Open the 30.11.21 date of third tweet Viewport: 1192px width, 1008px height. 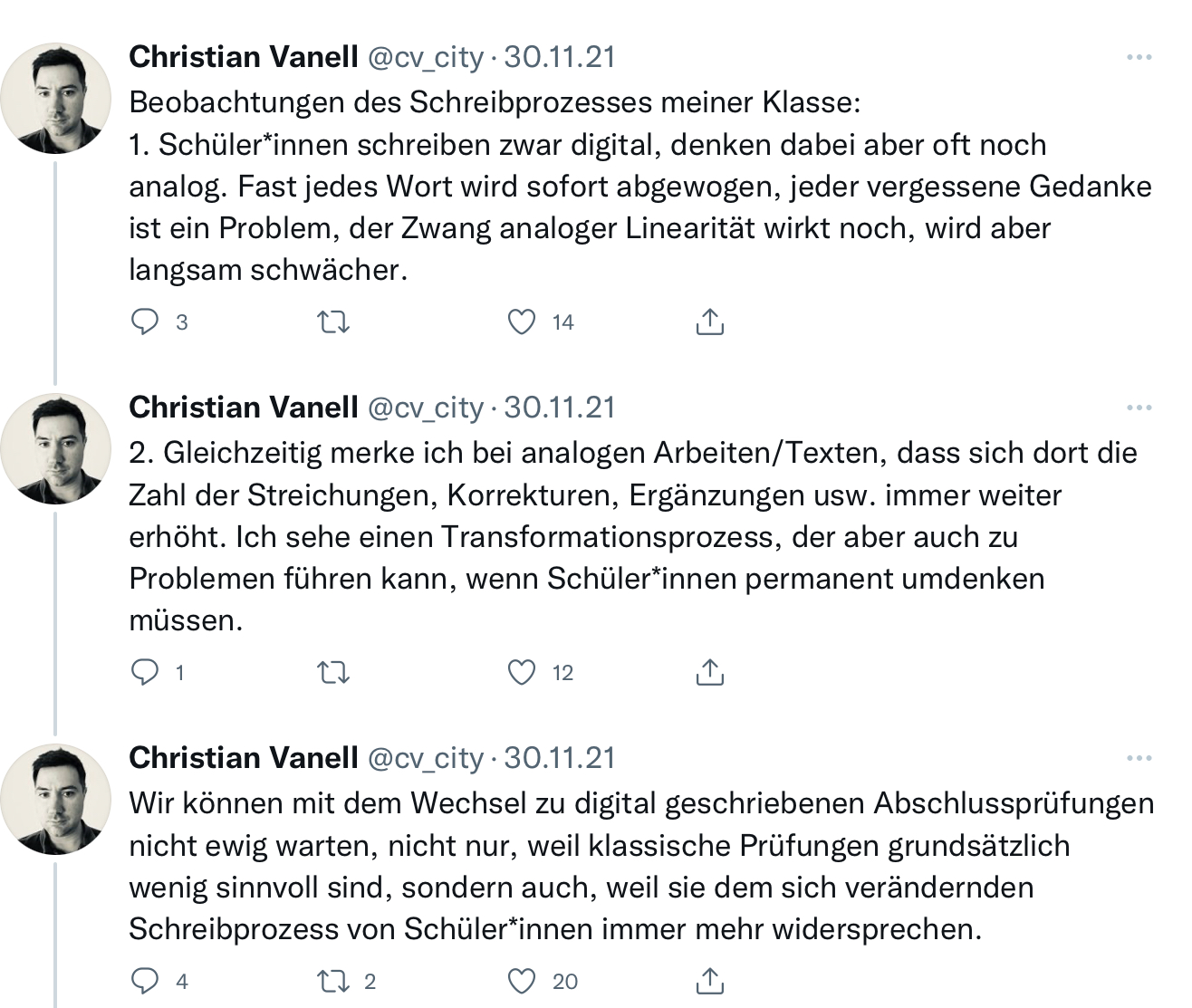[560, 758]
